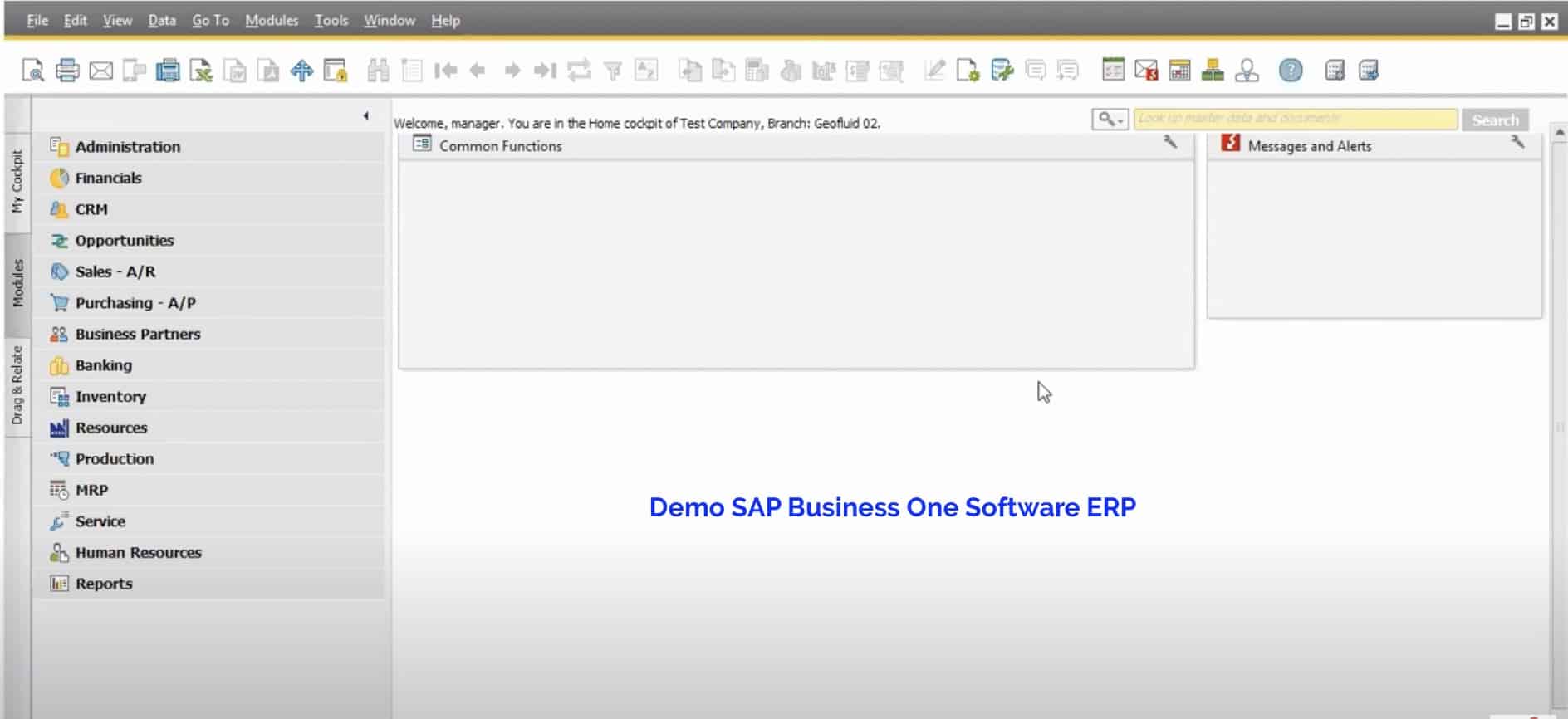Click the Filter funnel icon
Image resolution: width=1568 pixels, height=719 pixels.
click(x=613, y=71)
